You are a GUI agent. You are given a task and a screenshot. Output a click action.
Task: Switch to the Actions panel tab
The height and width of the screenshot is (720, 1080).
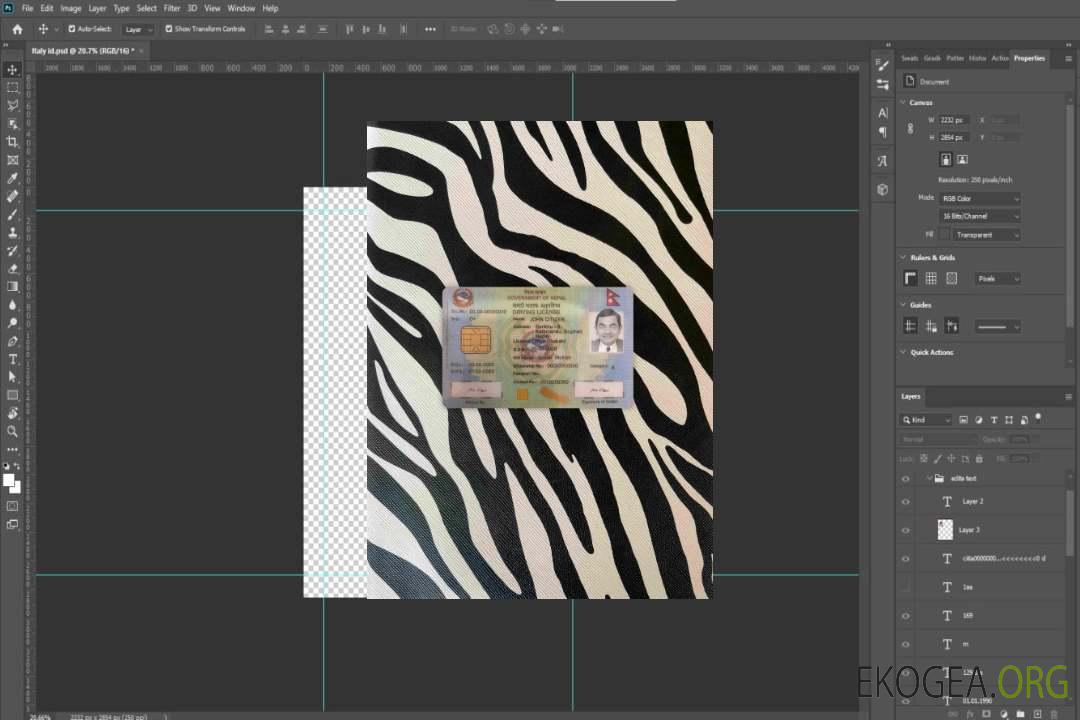tap(999, 58)
